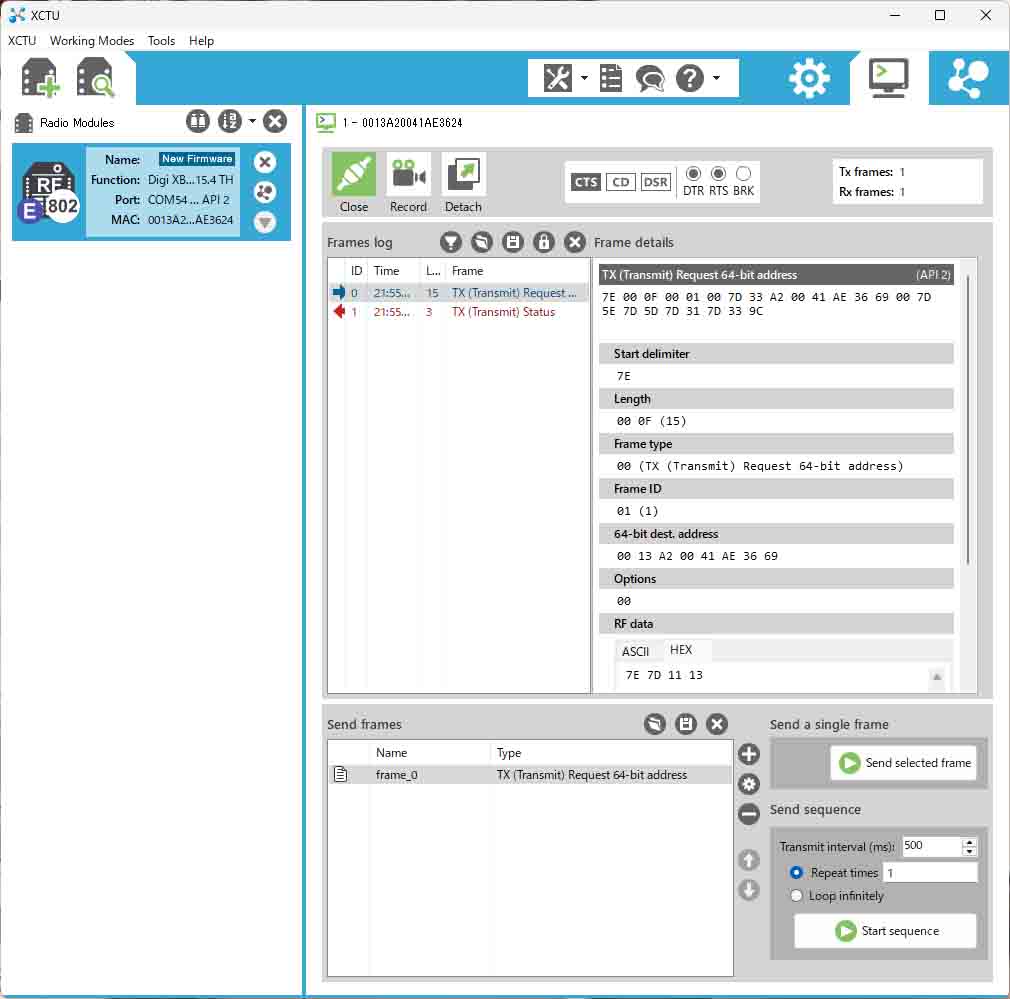Switch RF data to ASCII tab

(636, 651)
